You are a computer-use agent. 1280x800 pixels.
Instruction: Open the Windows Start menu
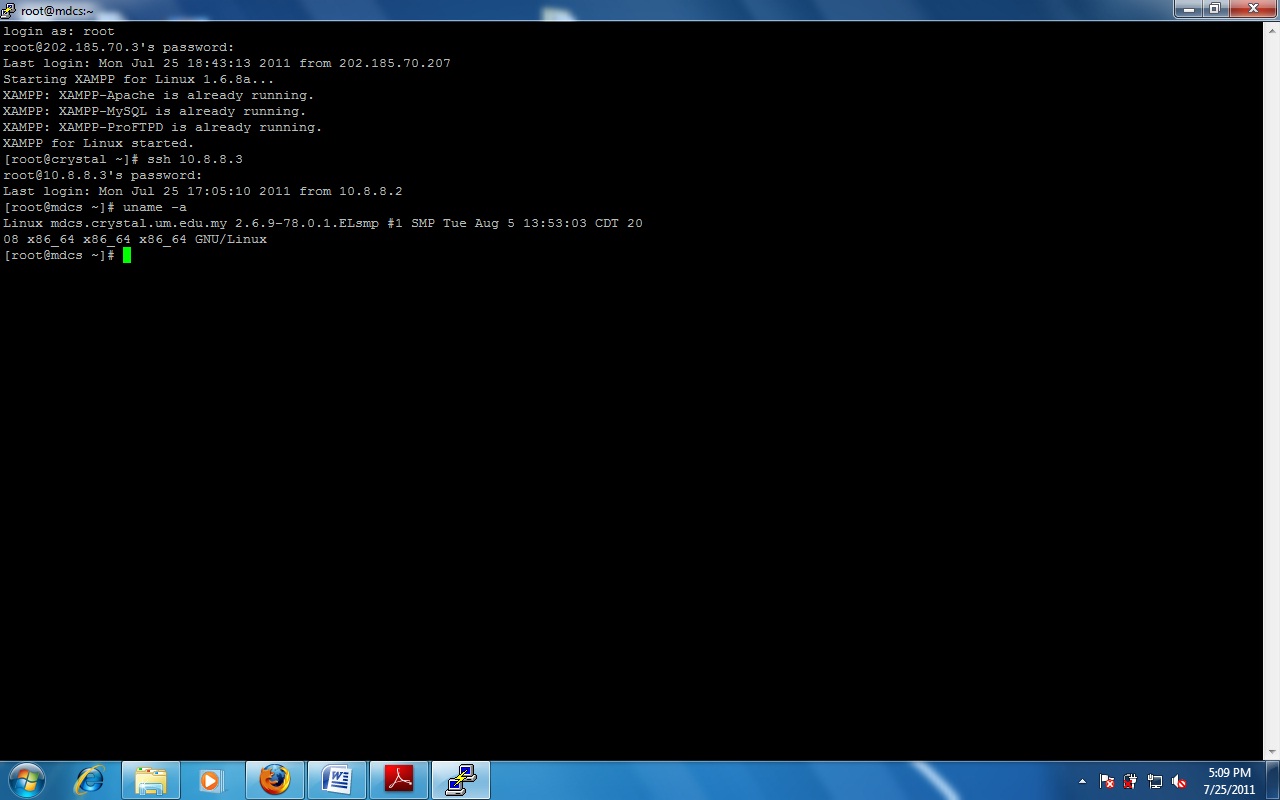point(26,780)
